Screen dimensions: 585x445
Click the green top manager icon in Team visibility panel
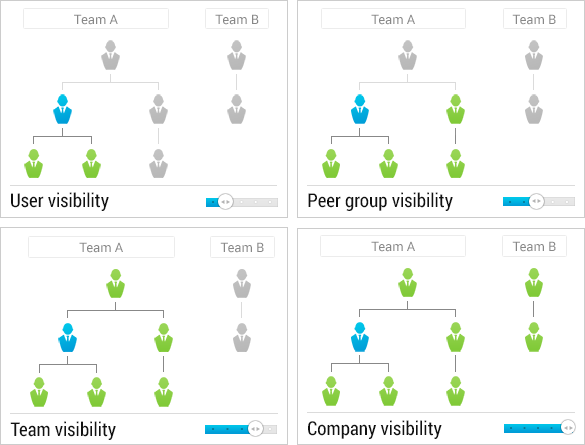click(x=116, y=283)
